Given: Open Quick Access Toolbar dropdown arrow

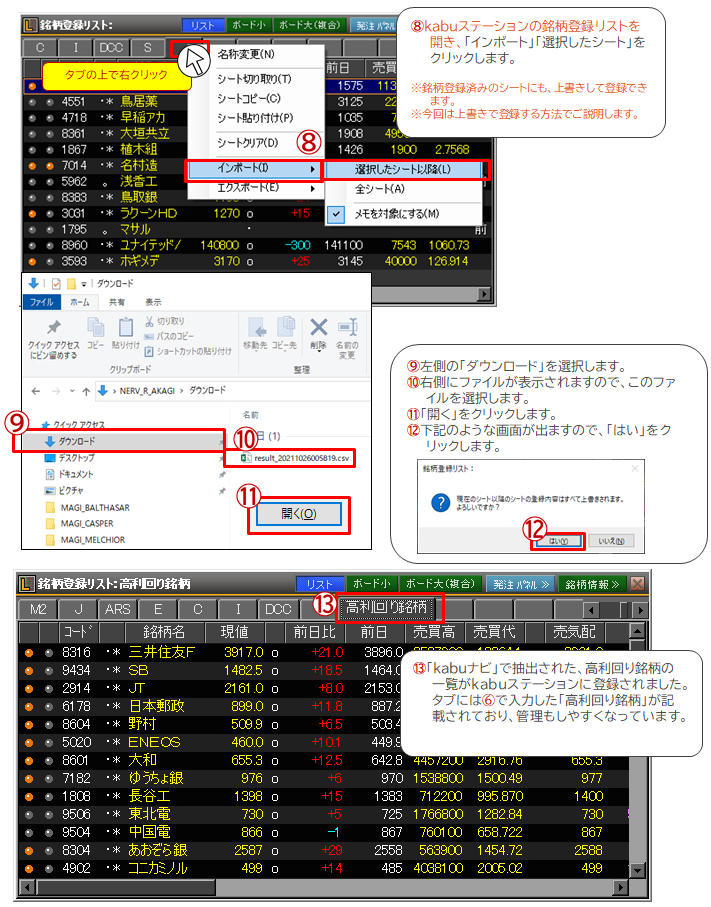Looking at the screenshot, I should tap(84, 284).
